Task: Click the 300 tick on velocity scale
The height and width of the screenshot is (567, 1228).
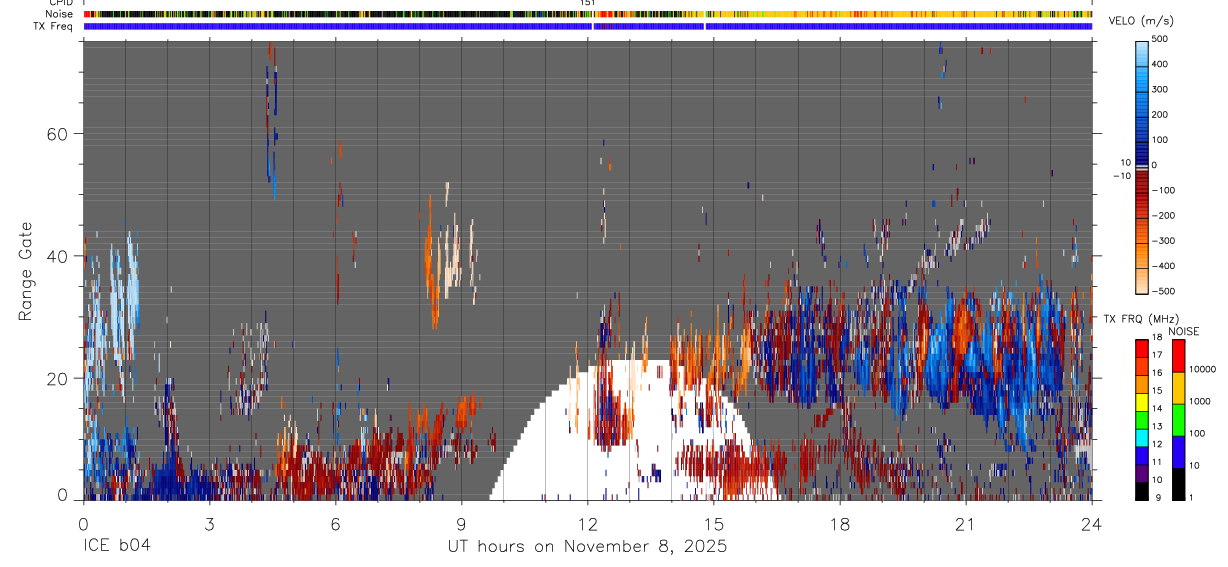Action: [x=1160, y=90]
